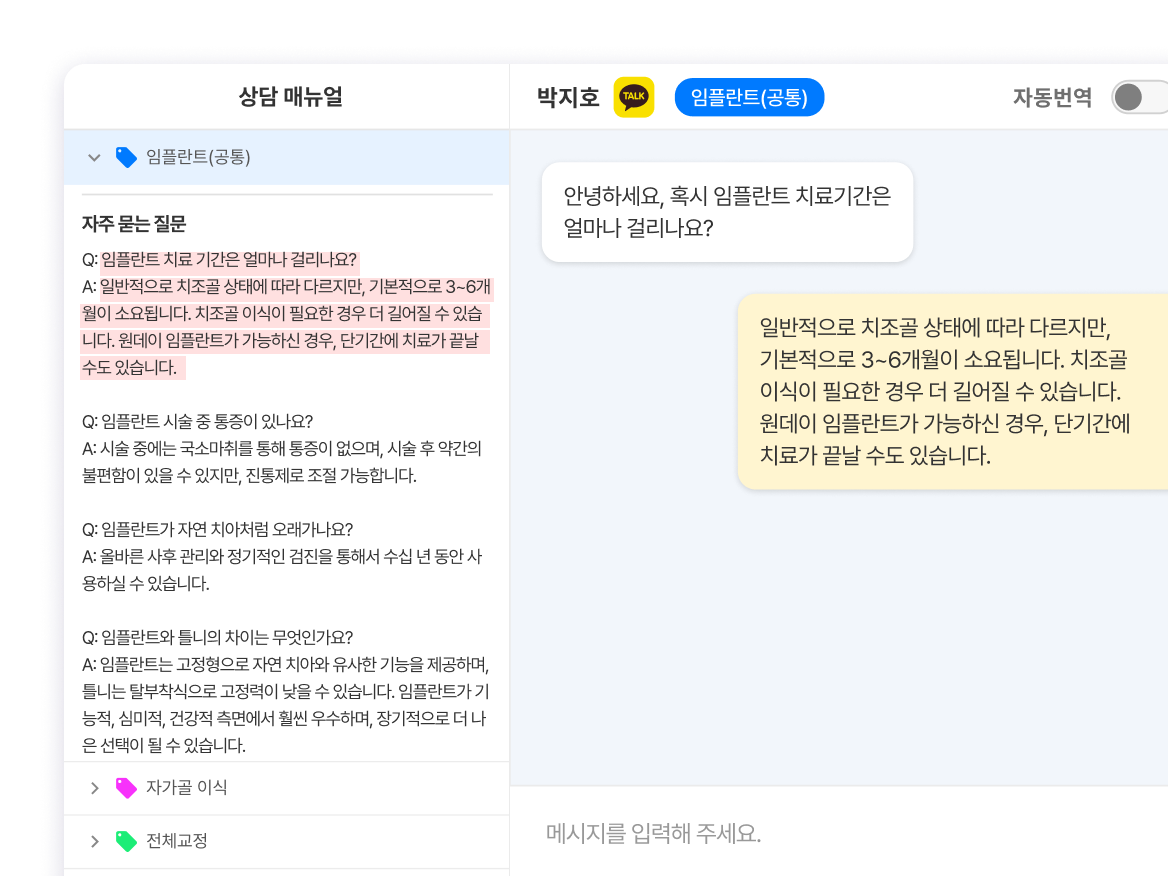Click the 임플란트(공통) blue tag badge

[x=749, y=98]
